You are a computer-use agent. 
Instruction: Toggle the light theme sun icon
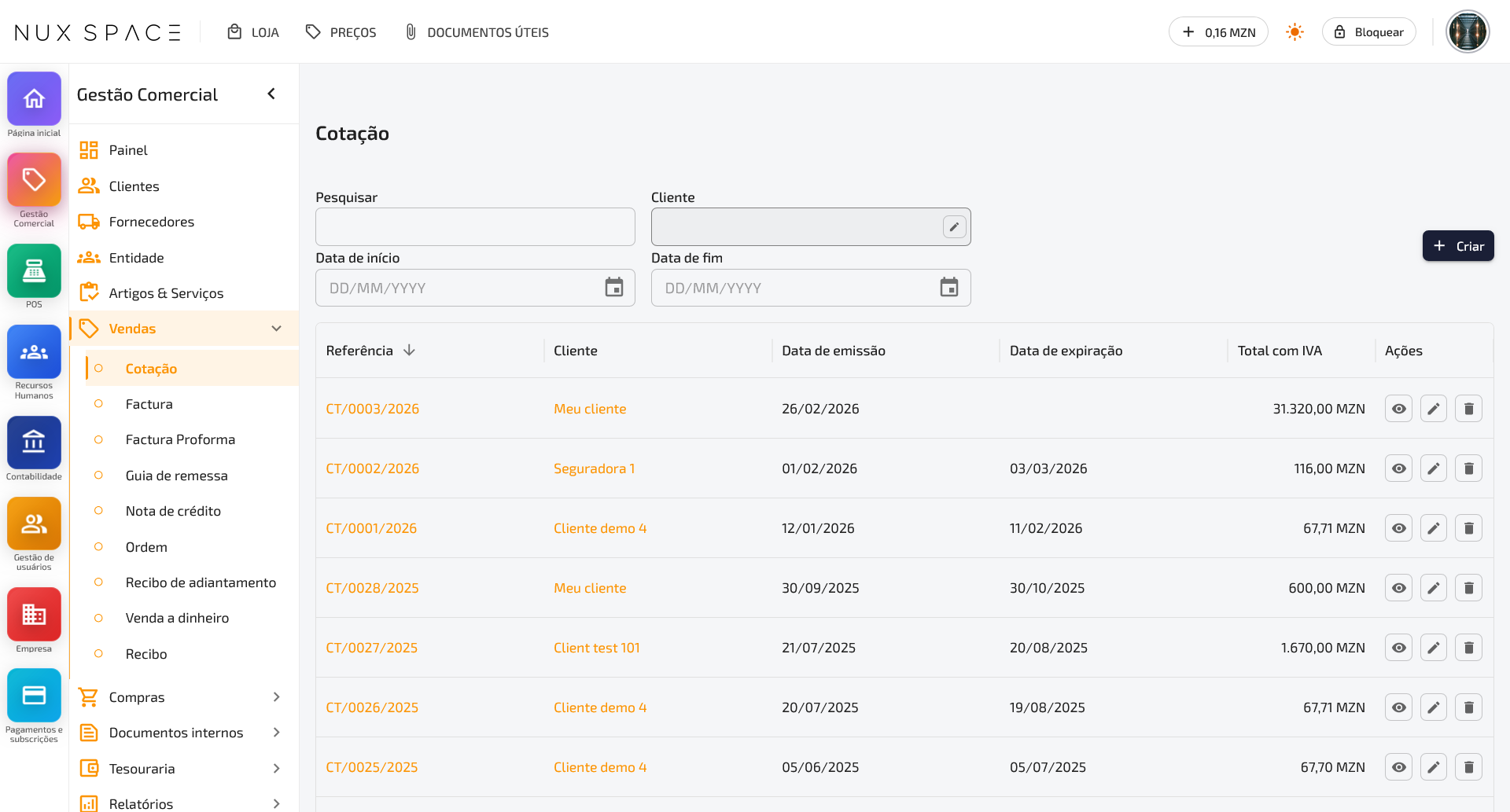coord(1295,32)
